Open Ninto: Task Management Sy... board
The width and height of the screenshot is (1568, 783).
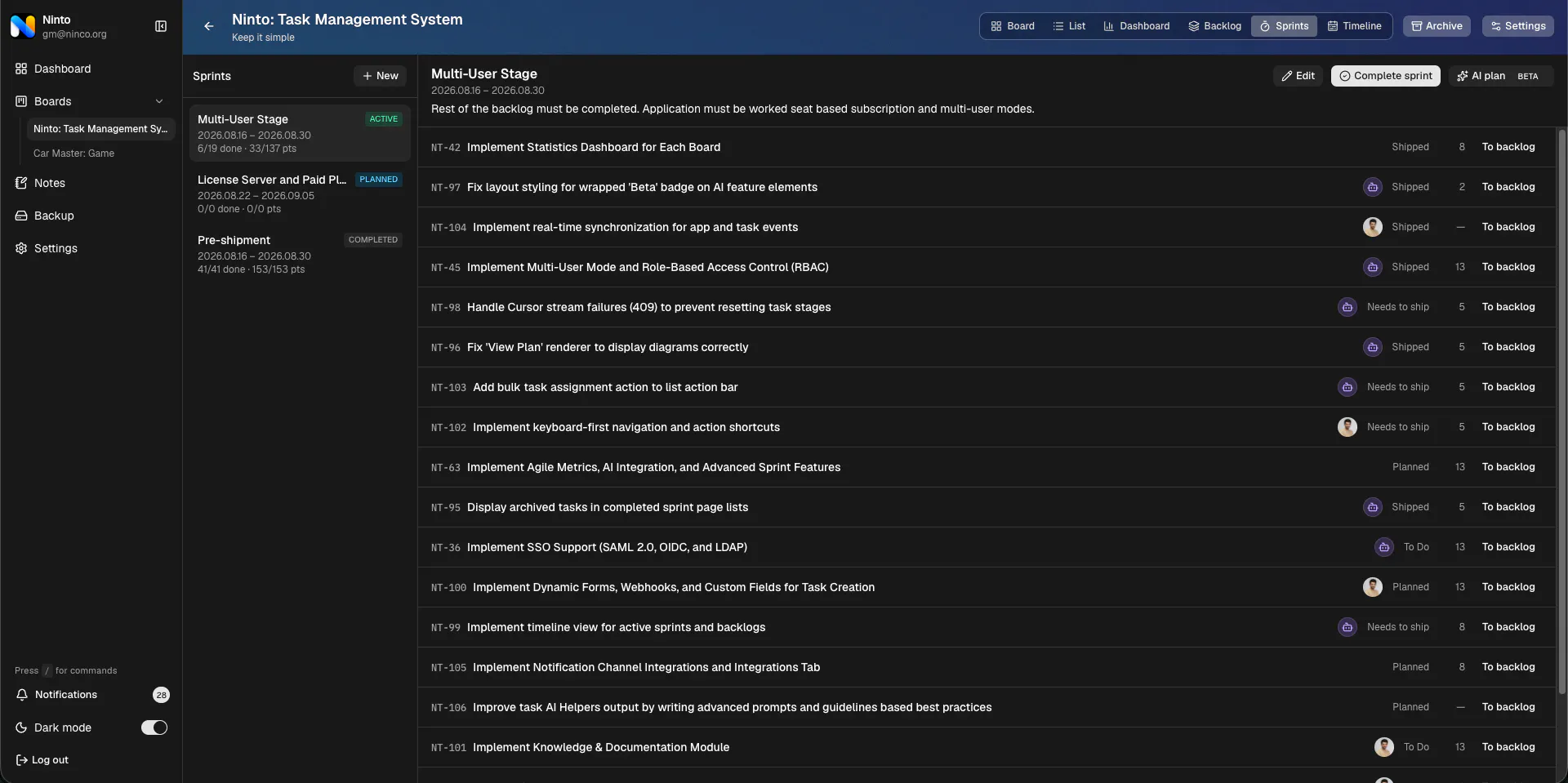point(100,129)
